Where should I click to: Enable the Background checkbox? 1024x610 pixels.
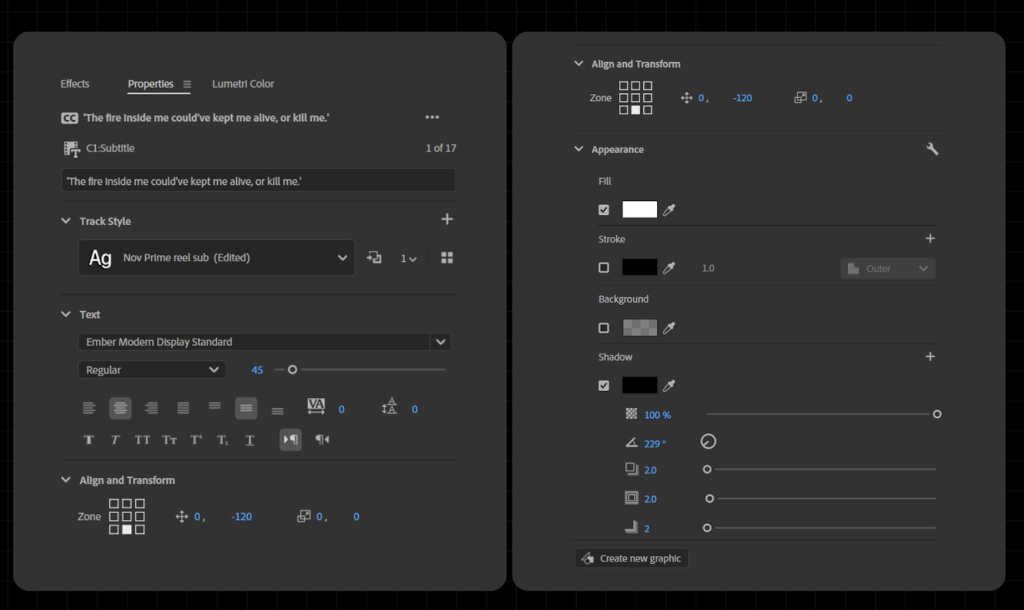[603, 328]
